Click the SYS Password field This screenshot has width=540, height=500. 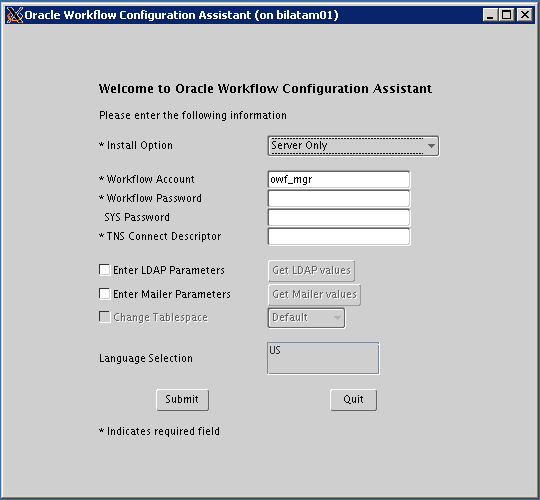coord(339,218)
